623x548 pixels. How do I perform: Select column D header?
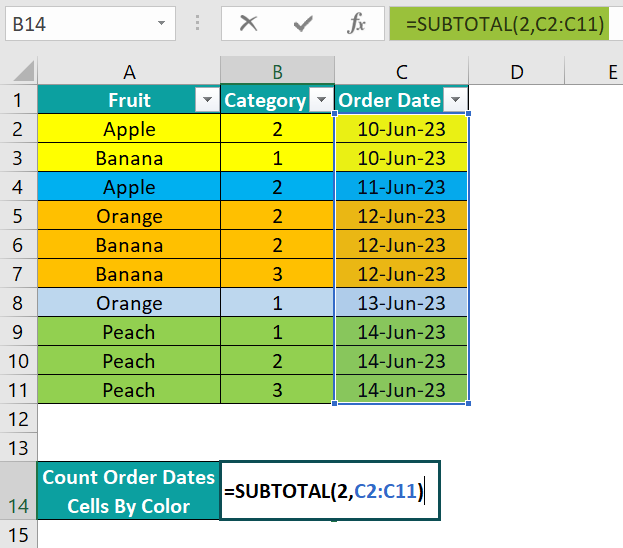[x=517, y=71]
